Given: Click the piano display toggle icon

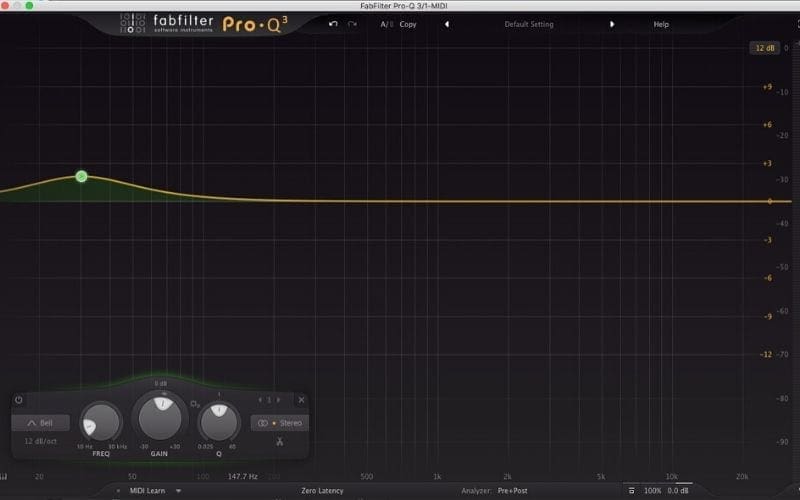Looking at the screenshot, I should 3,477.
